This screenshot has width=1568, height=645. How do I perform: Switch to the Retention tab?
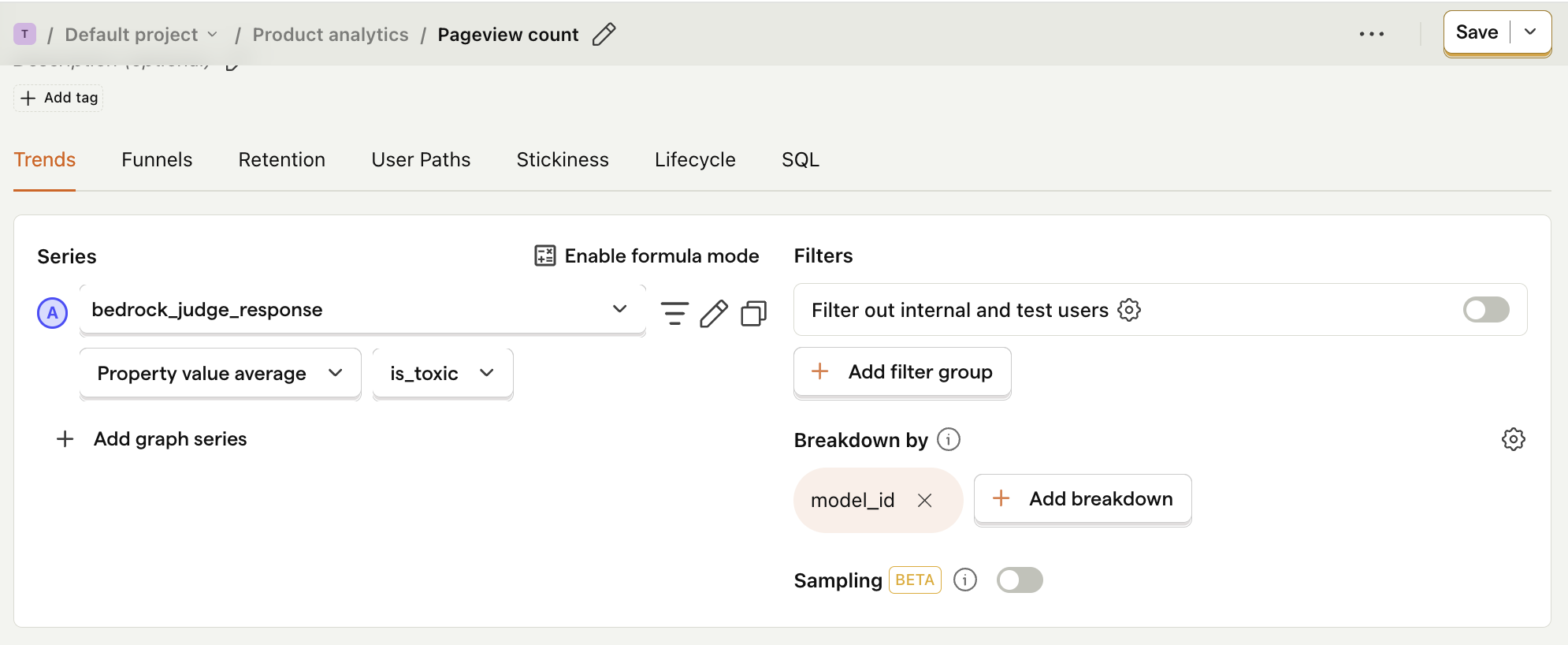click(x=282, y=160)
